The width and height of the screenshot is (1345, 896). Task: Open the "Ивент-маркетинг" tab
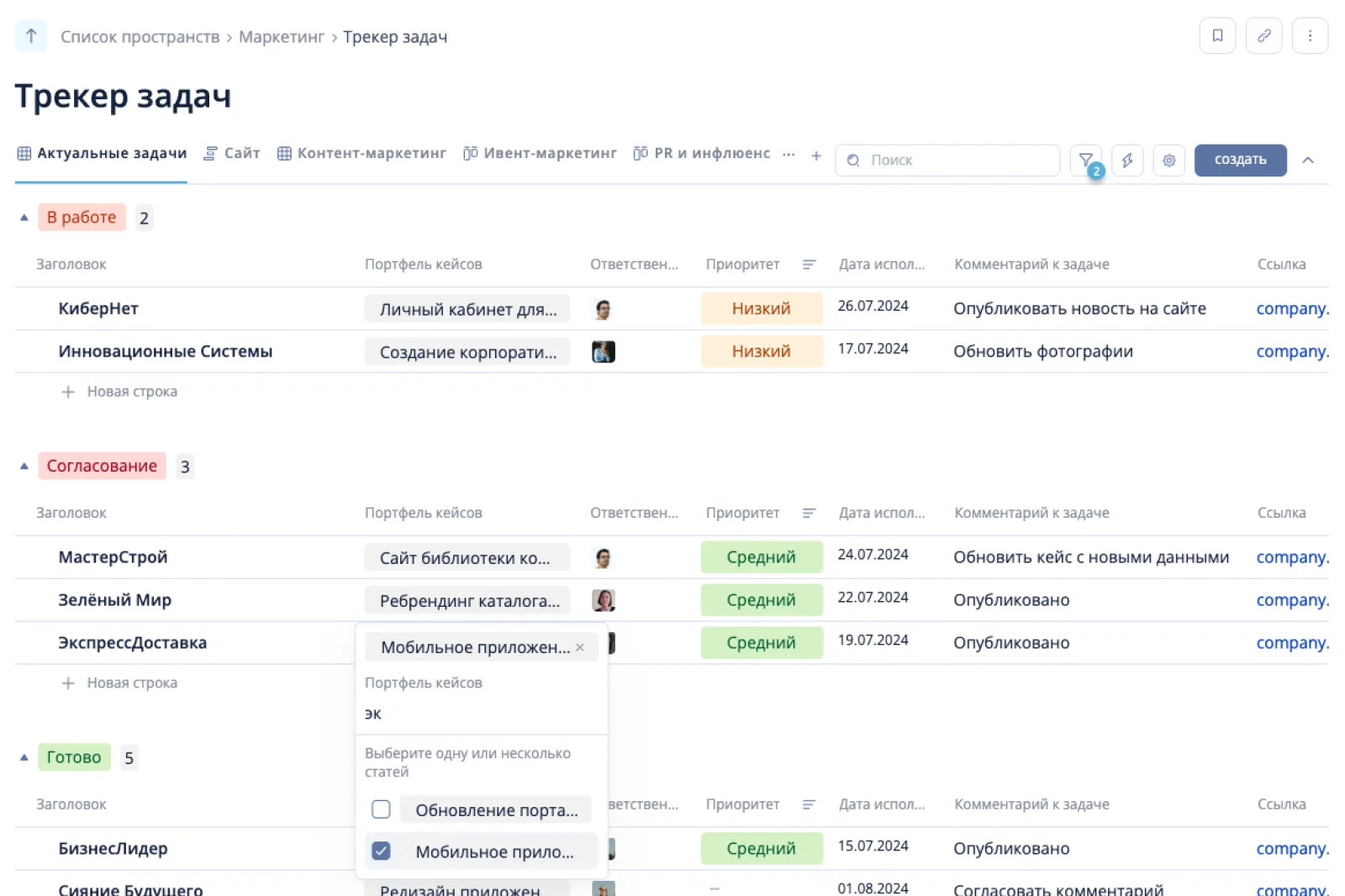click(541, 153)
